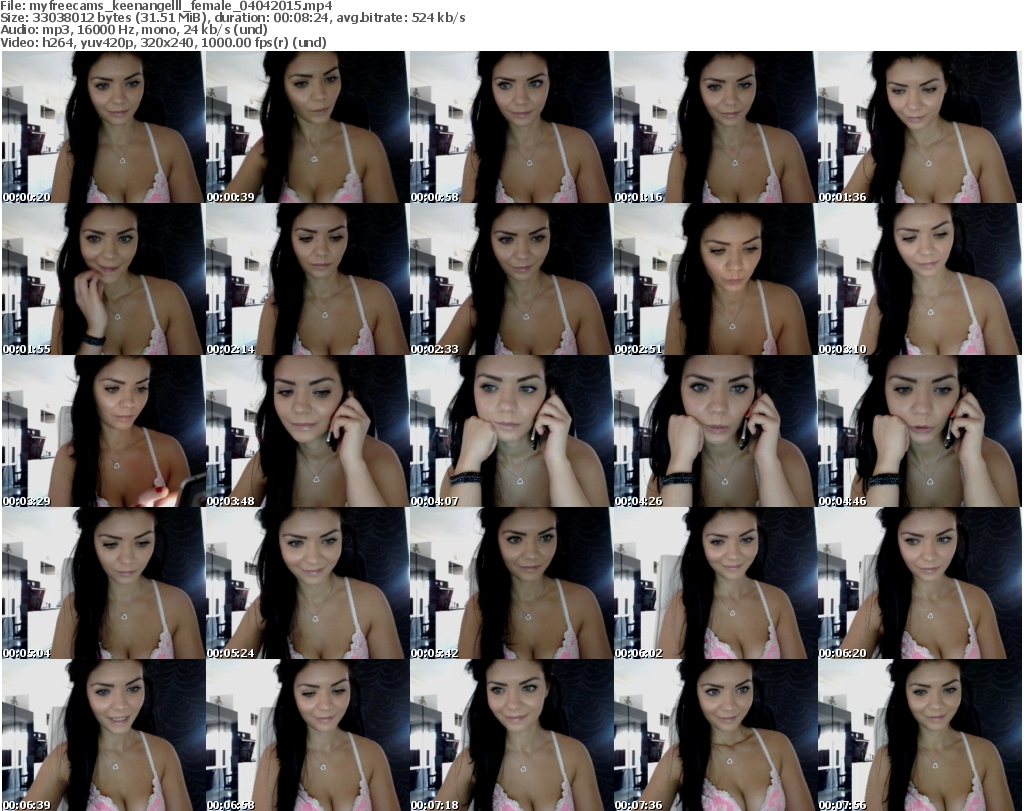Select the thumbnail stamped 00:04:46
1024x811 pixels.
tap(918, 432)
